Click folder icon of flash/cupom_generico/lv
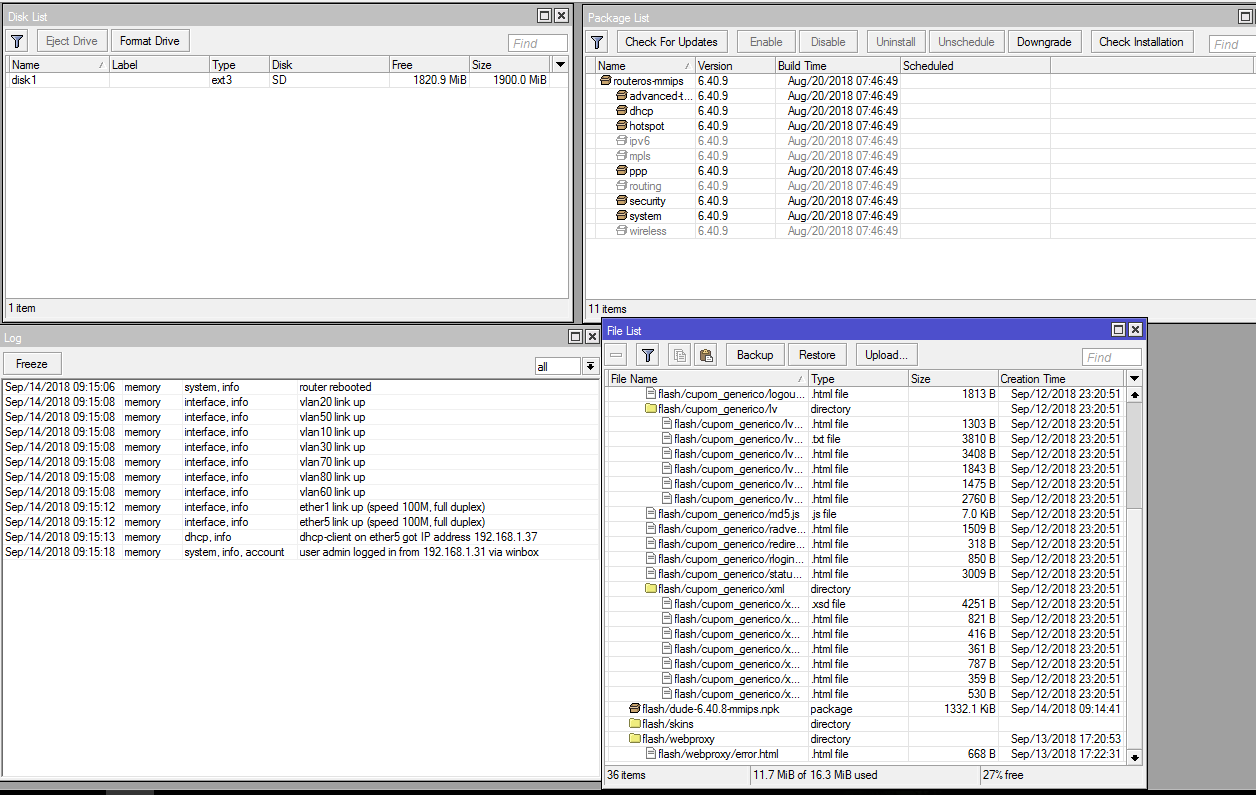The height and width of the screenshot is (795, 1256). (651, 409)
